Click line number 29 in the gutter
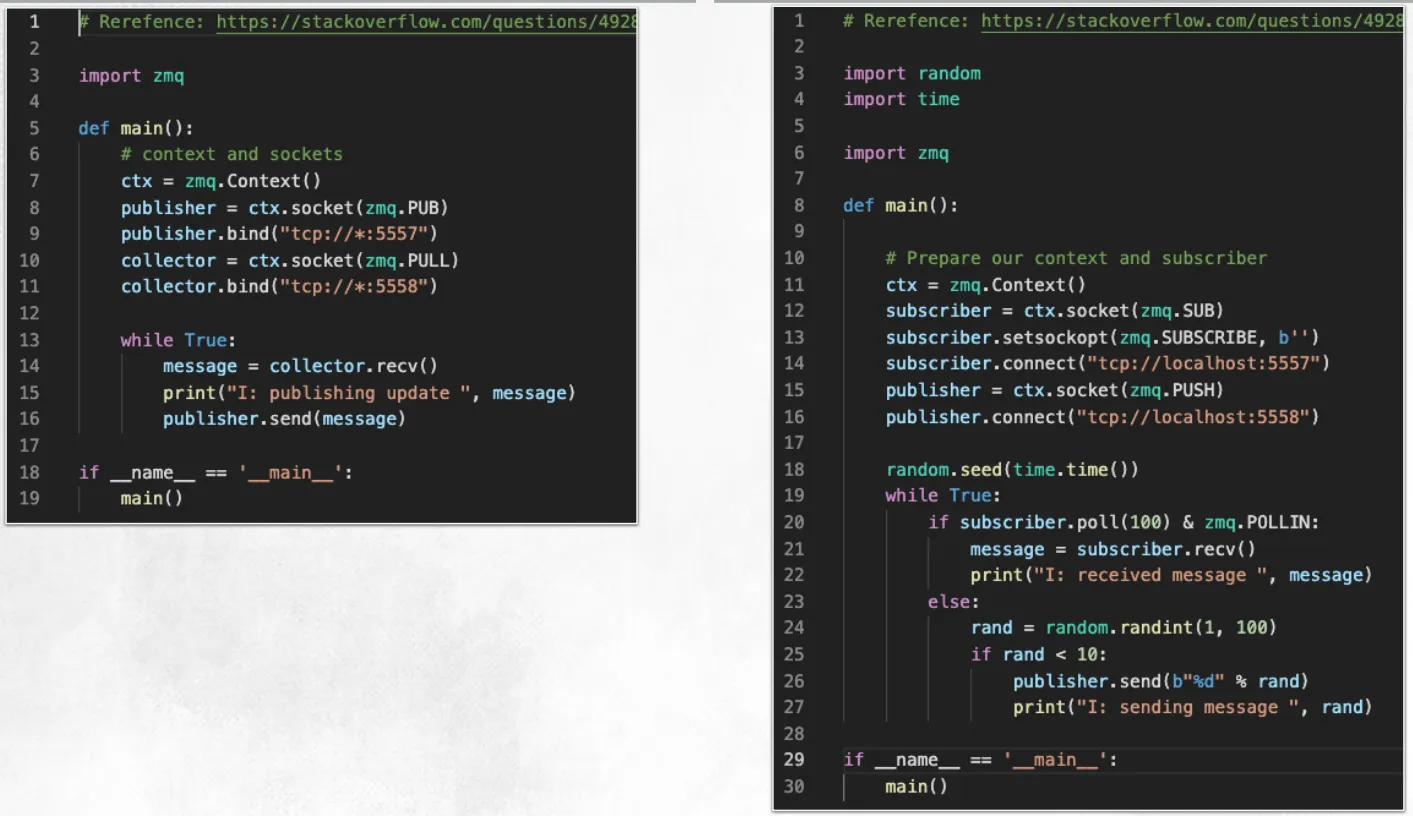The image size is (1413, 816). click(794, 759)
